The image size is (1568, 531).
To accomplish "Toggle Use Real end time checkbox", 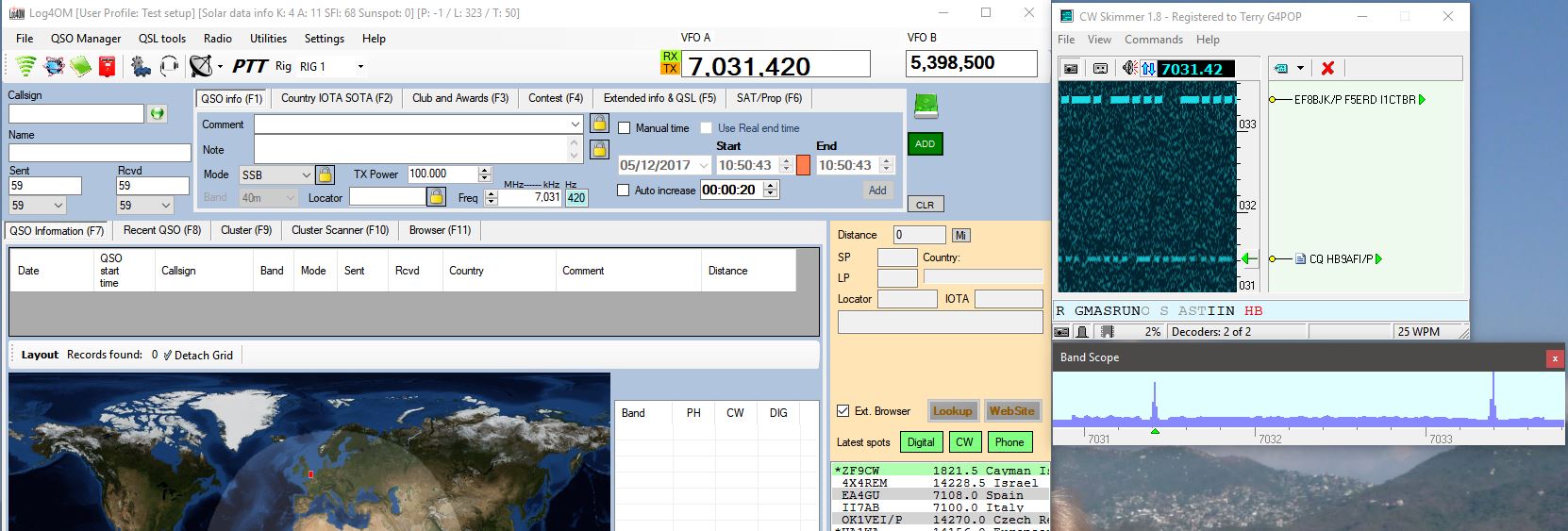I will [707, 128].
